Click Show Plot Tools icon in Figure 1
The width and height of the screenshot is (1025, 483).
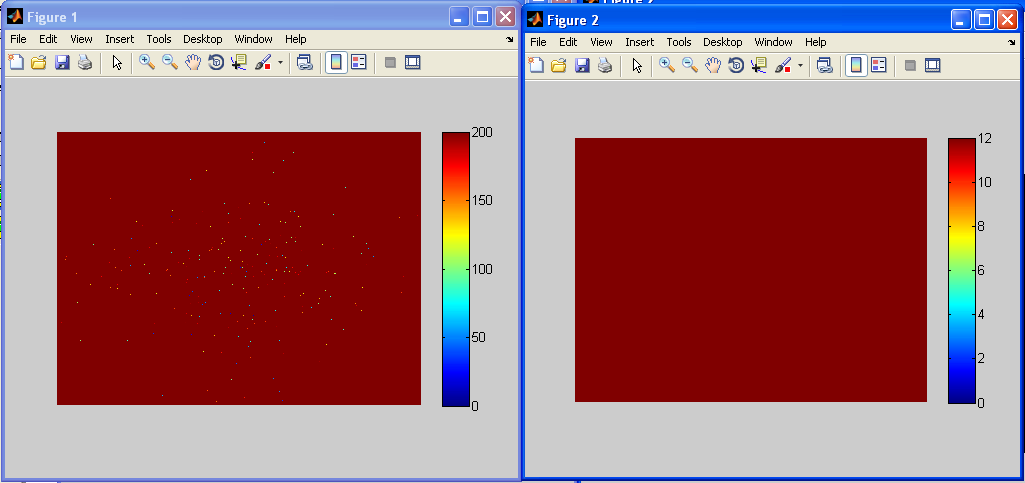tap(412, 63)
